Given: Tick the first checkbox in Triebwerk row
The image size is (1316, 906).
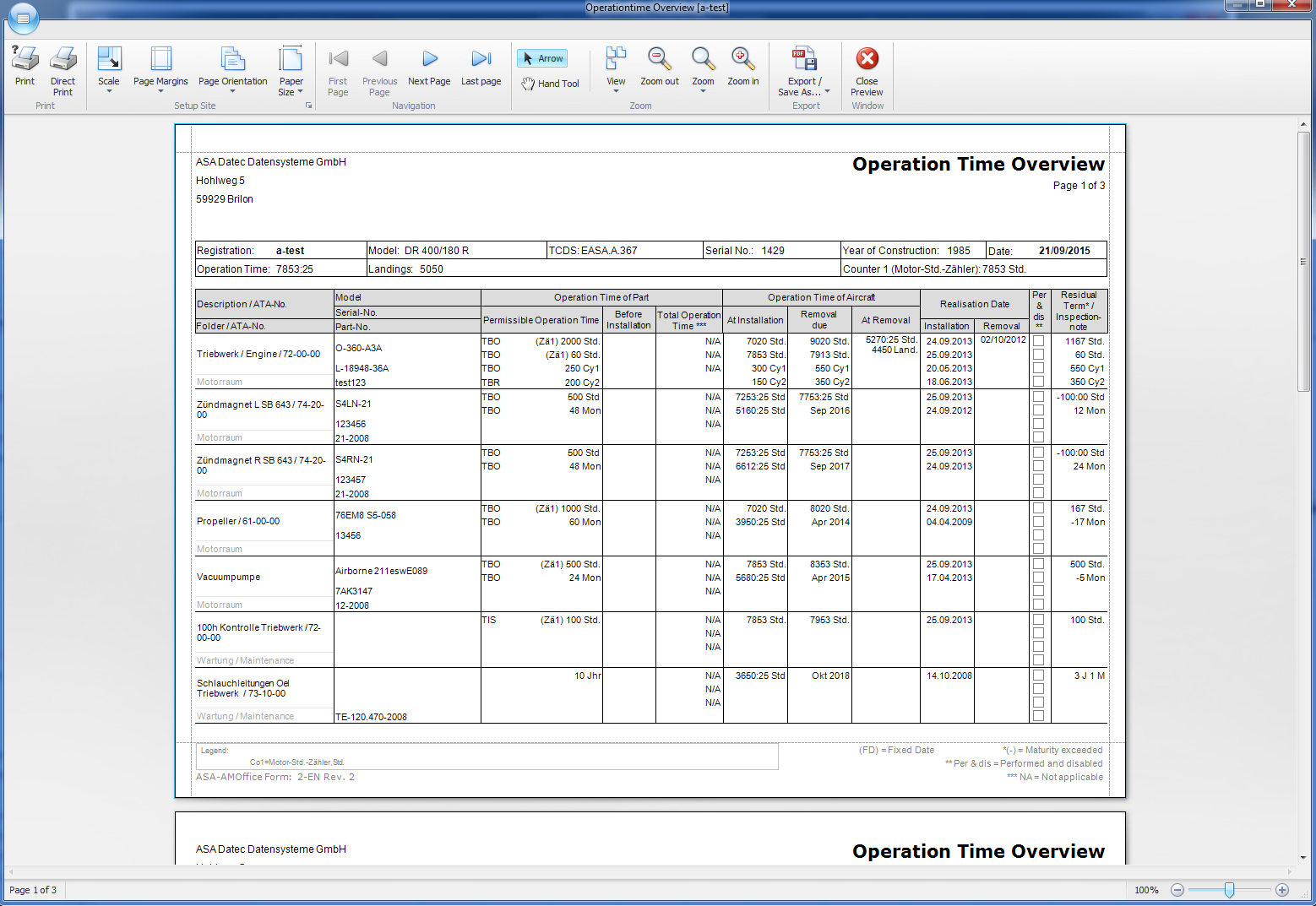Looking at the screenshot, I should tap(1038, 341).
